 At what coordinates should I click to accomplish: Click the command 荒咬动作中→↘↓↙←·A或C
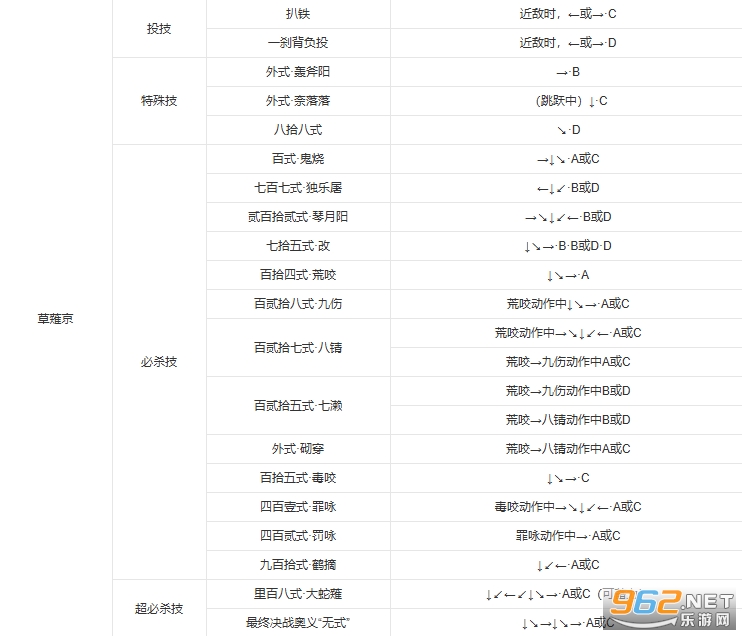[x=568, y=333]
